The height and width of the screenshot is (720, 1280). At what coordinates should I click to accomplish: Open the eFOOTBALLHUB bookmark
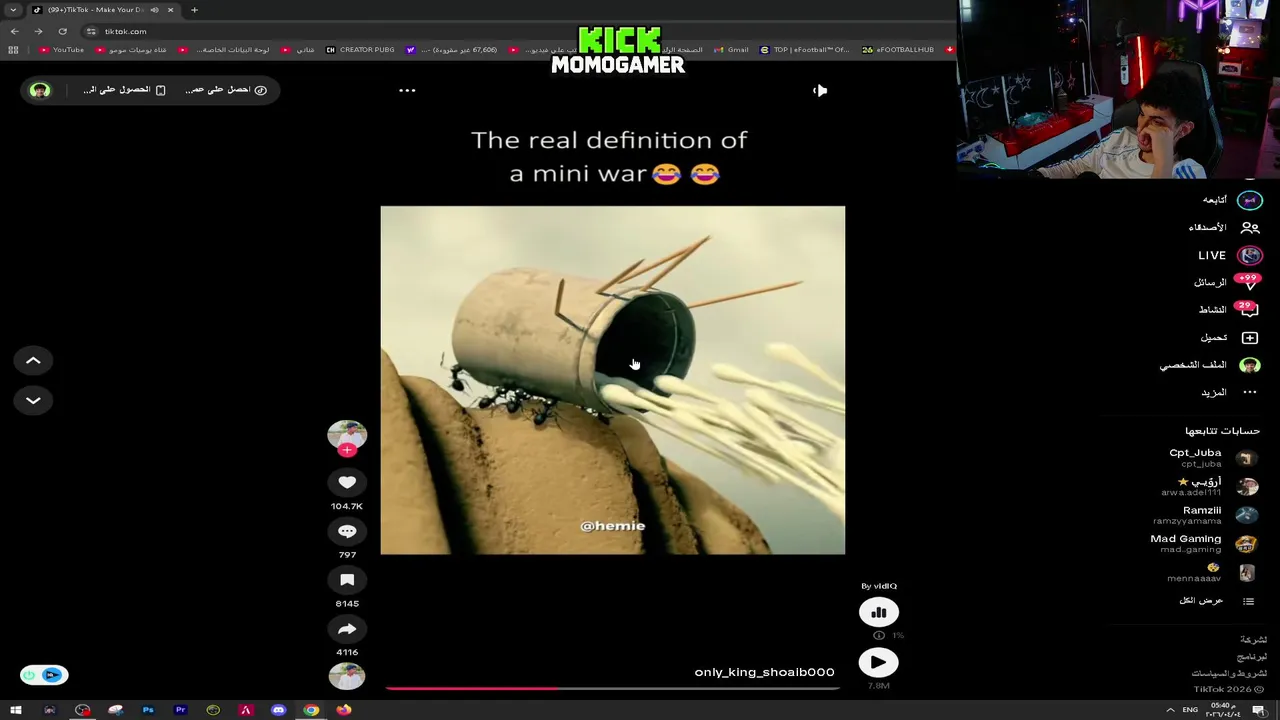(898, 50)
